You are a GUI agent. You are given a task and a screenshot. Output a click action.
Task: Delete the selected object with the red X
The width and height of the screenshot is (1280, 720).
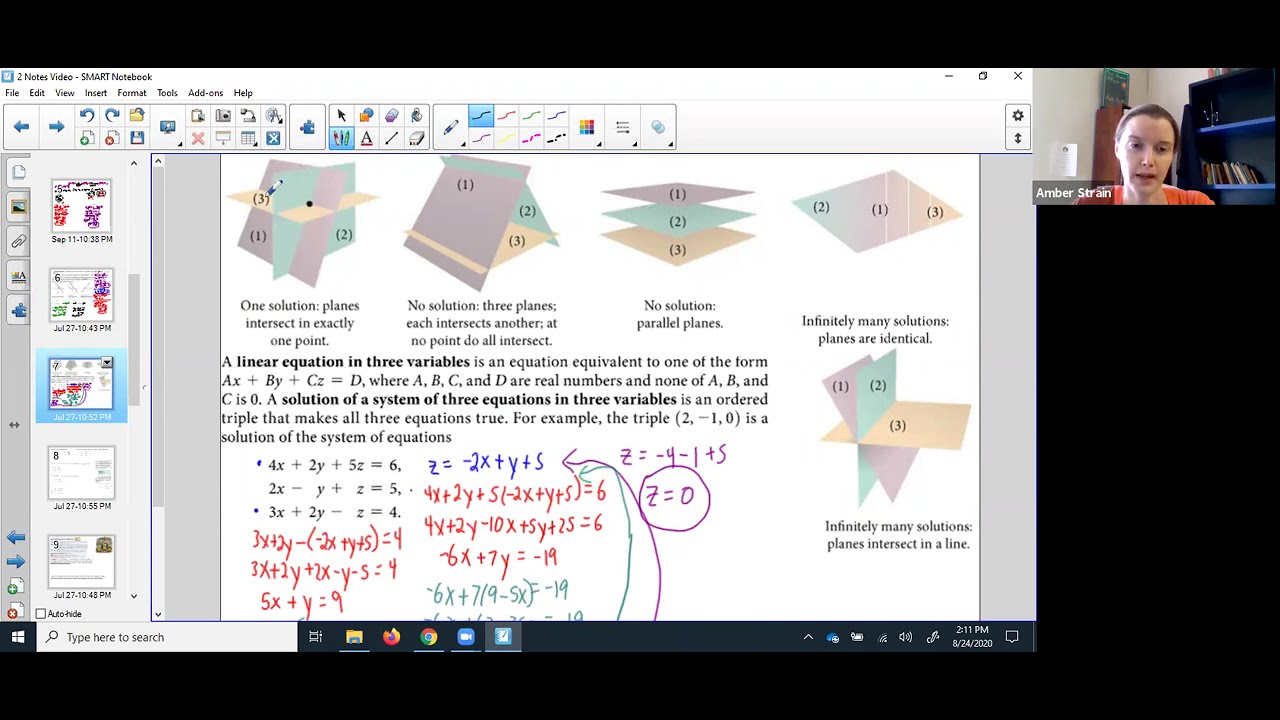coord(198,139)
